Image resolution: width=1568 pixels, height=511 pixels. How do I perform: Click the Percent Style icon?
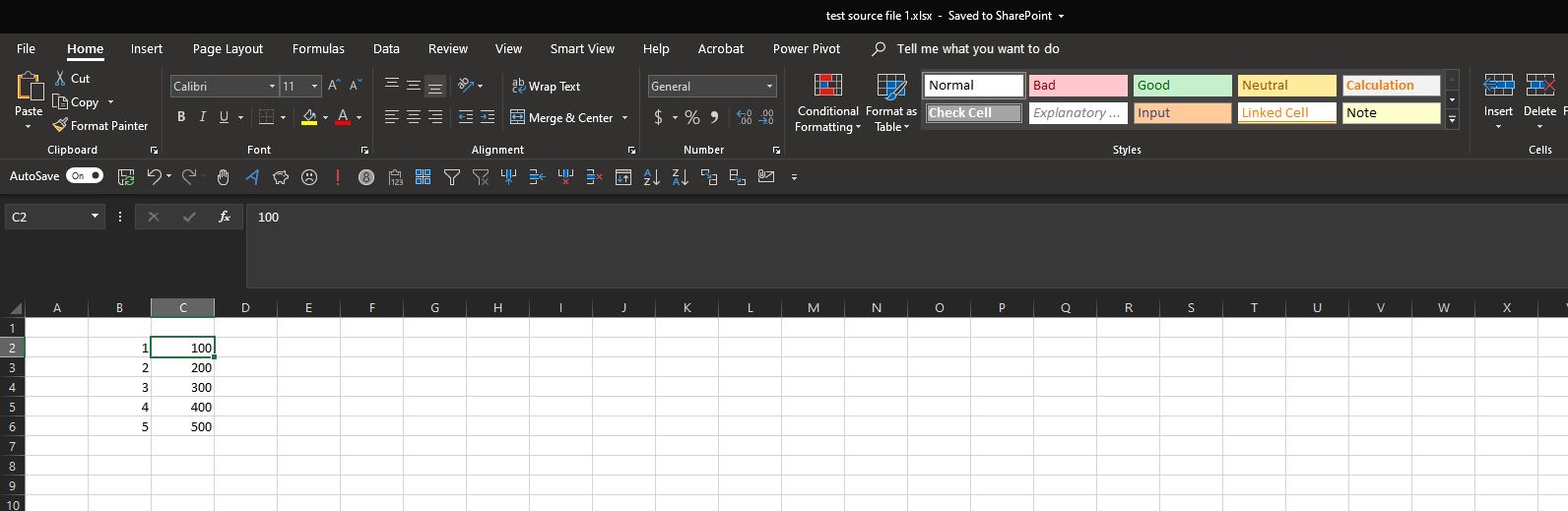692,117
